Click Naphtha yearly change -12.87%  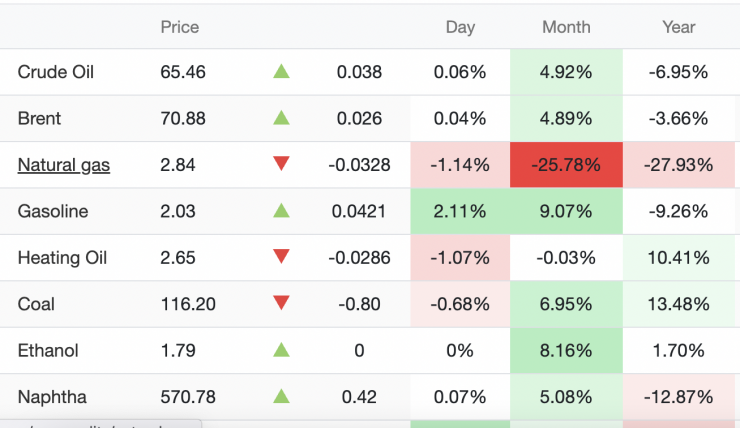678,397
